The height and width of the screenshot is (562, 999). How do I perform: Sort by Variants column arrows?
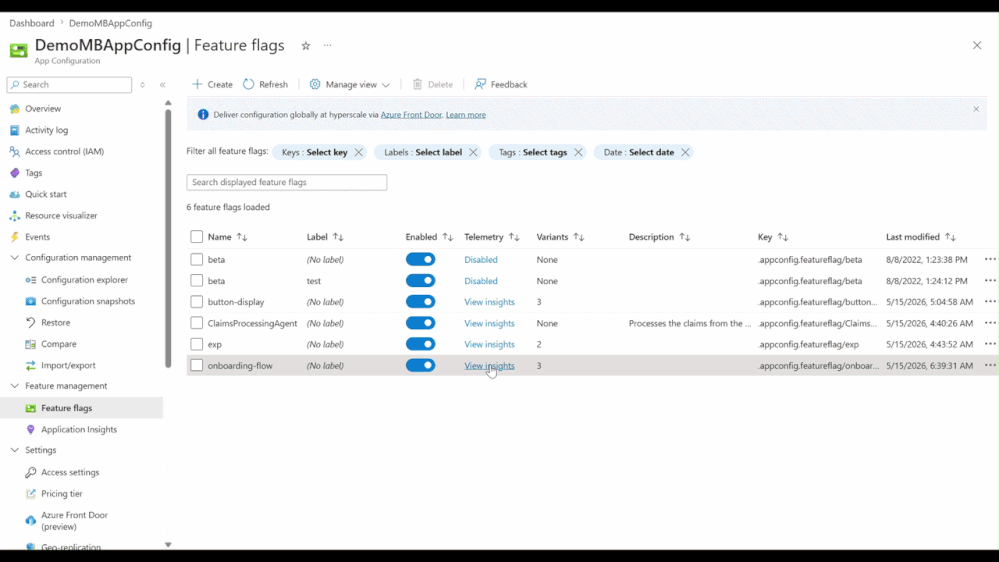click(579, 237)
